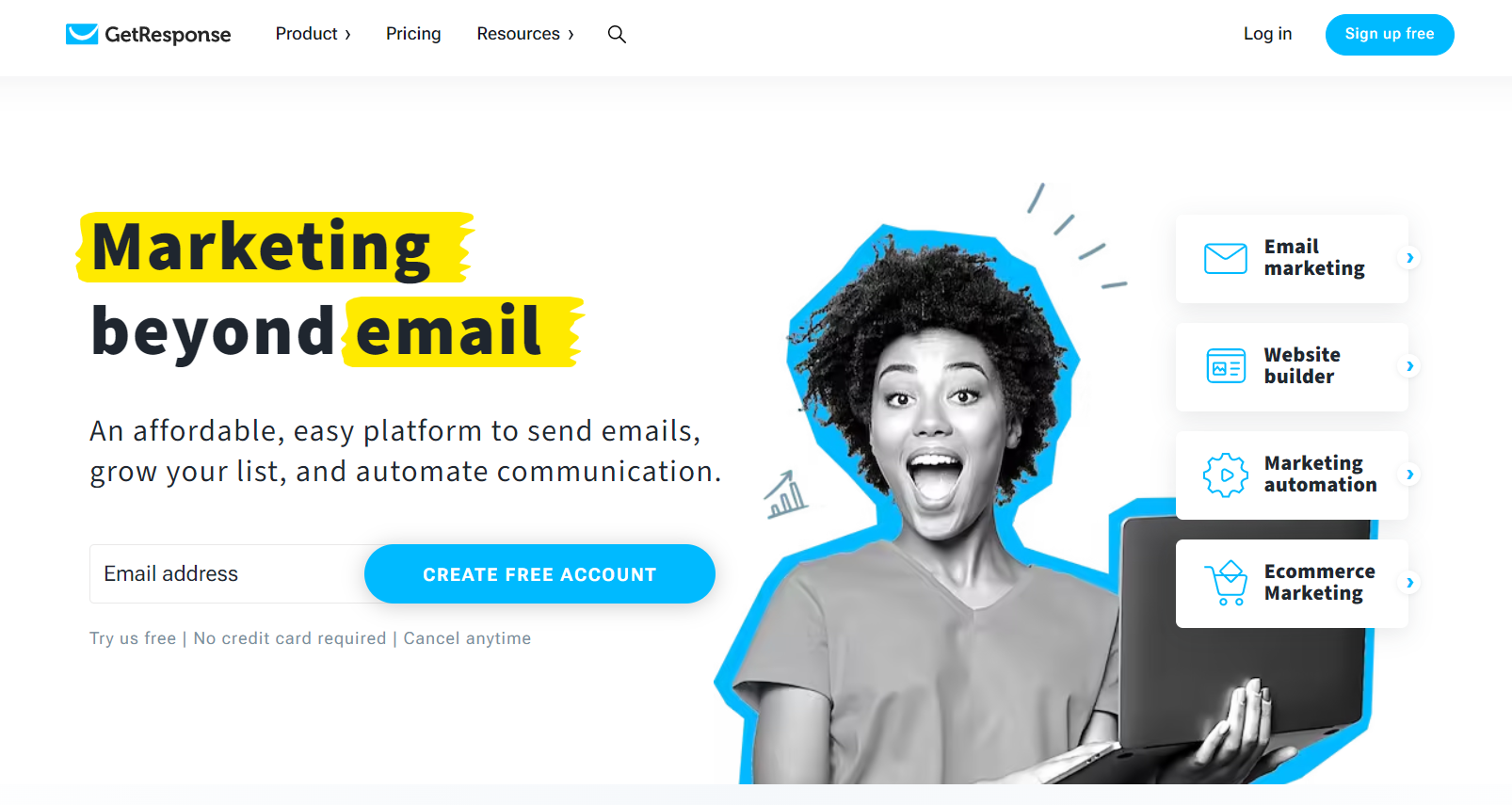The image size is (1512, 805).
Task: Click the Log in link
Action: (x=1267, y=34)
